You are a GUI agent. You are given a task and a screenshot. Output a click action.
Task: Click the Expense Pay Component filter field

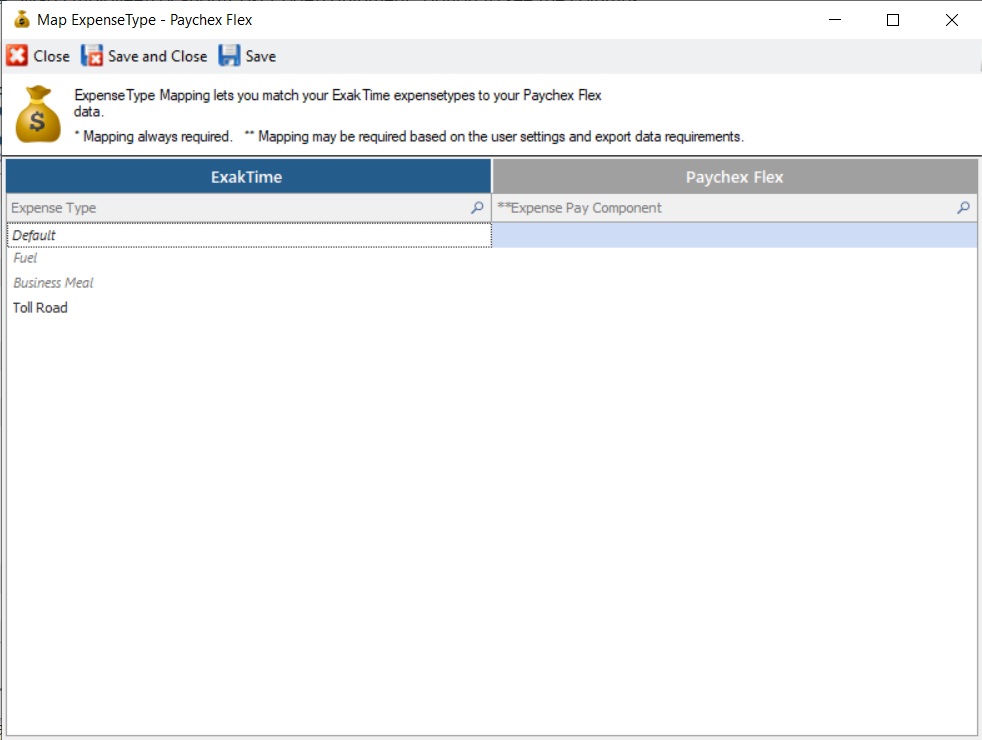click(x=735, y=208)
